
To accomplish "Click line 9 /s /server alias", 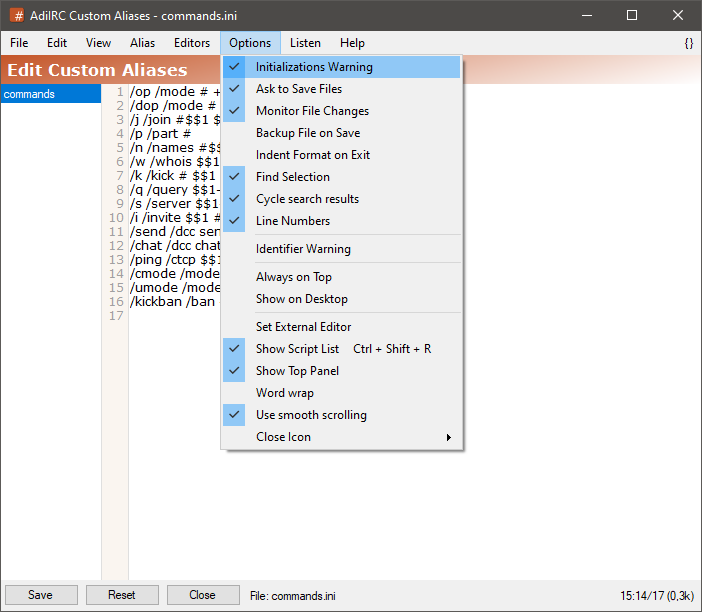I will [175, 204].
